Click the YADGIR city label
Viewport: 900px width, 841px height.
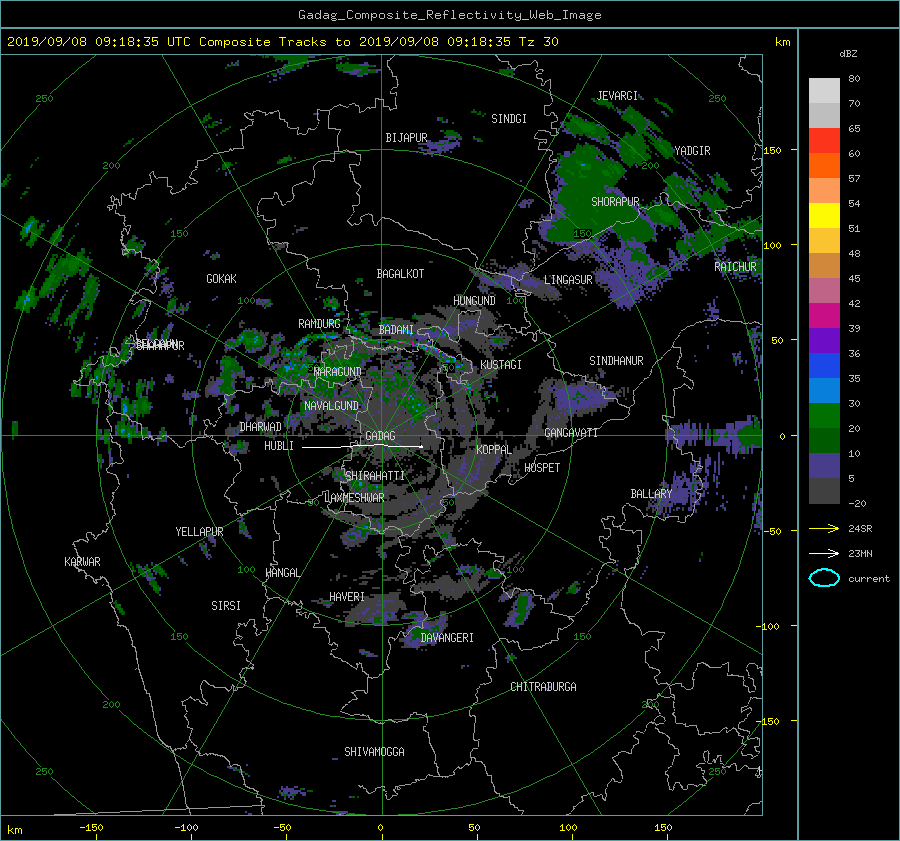(x=692, y=151)
